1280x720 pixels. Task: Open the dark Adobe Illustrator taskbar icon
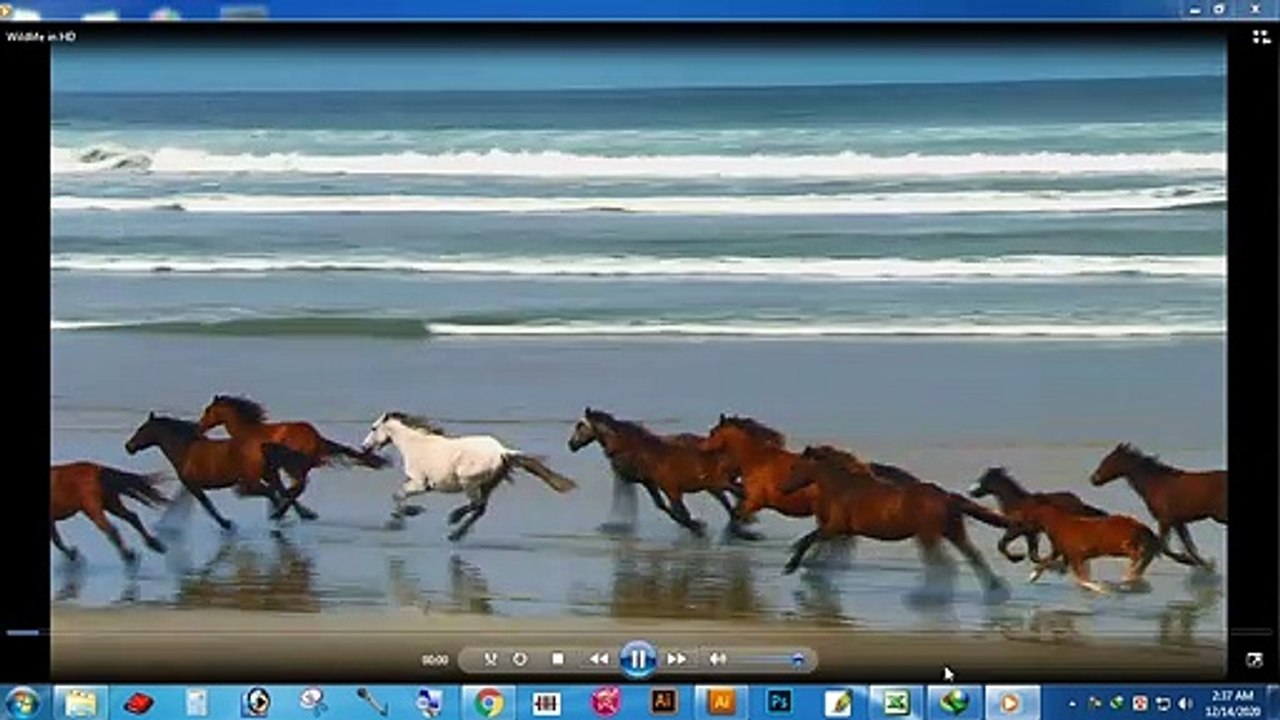tap(664, 702)
